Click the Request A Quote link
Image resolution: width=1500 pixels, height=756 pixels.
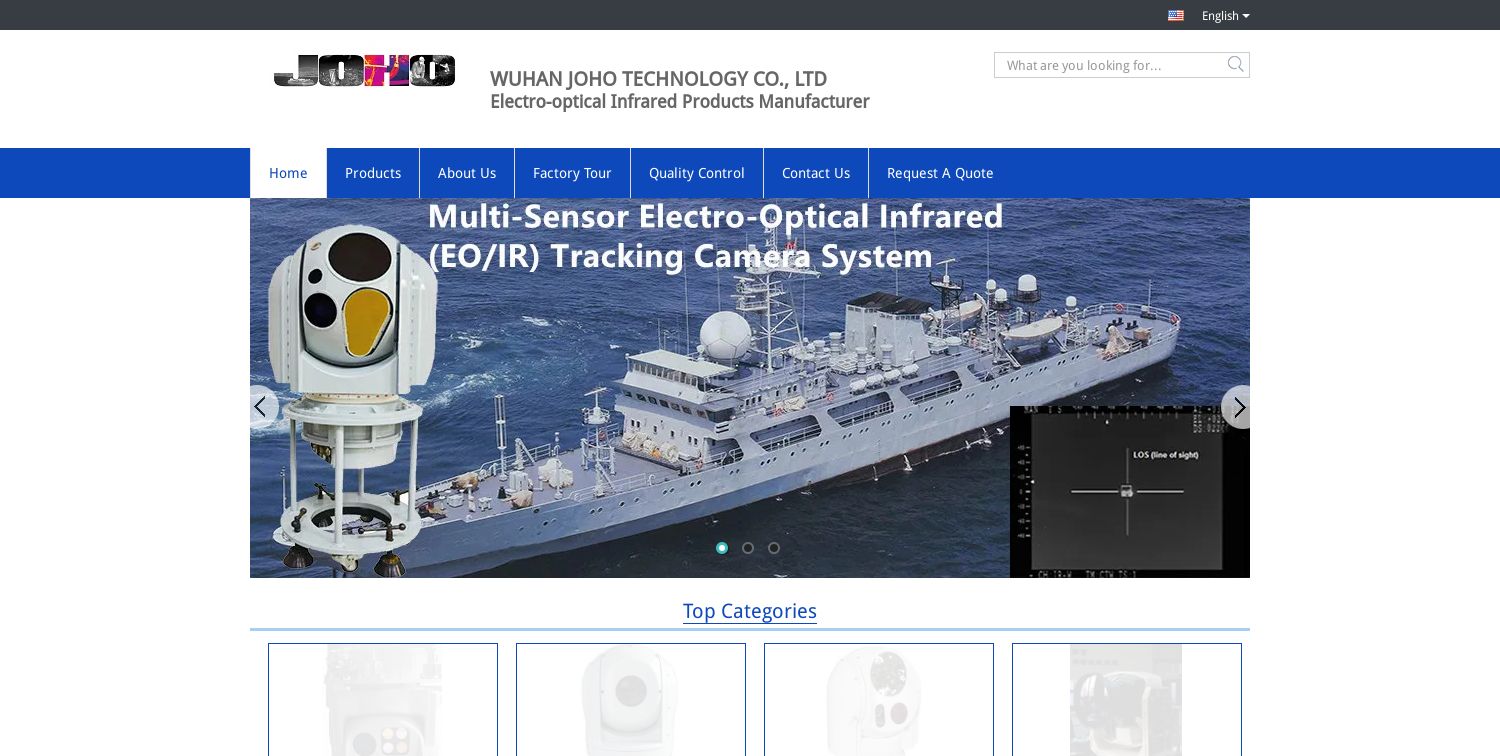tap(940, 173)
